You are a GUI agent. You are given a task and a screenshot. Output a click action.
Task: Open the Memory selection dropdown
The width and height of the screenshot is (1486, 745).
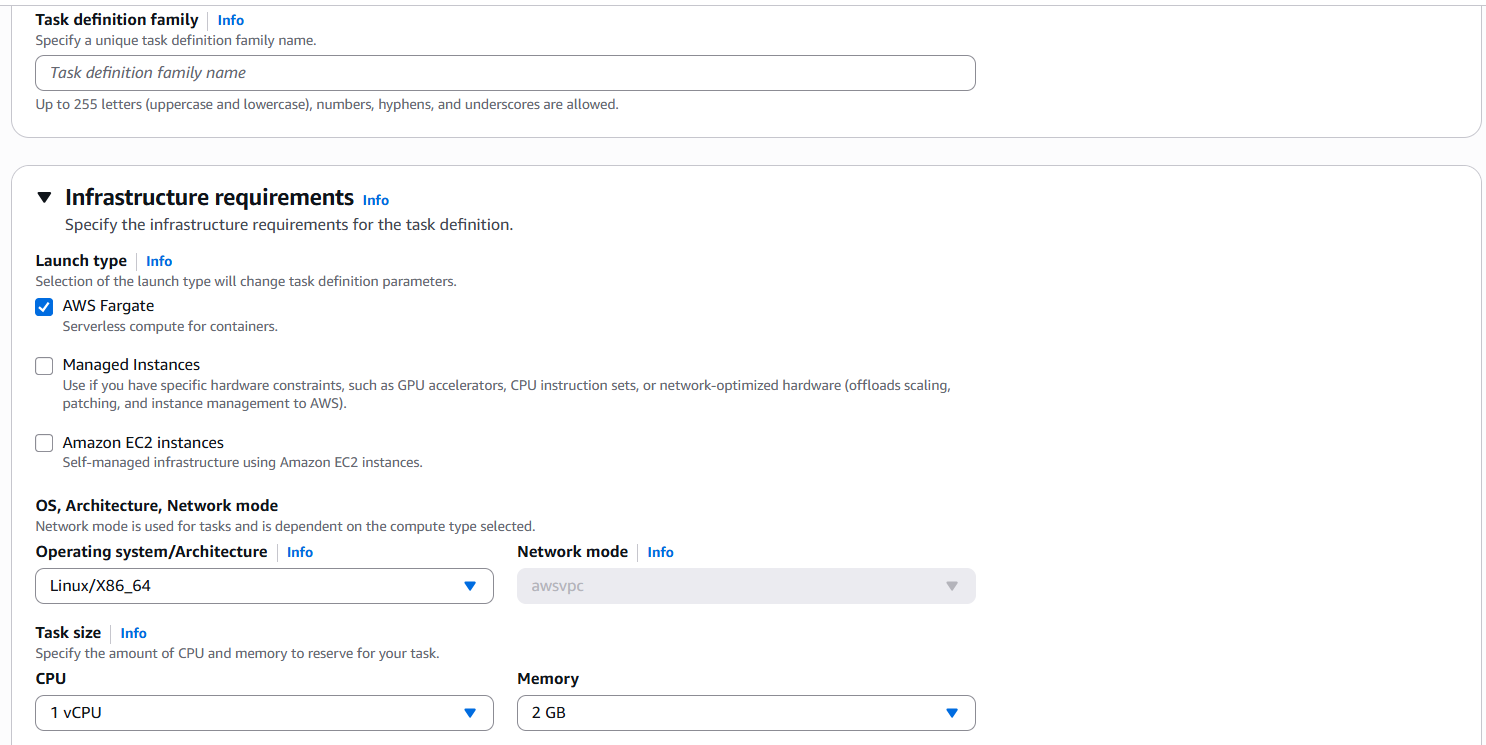746,713
